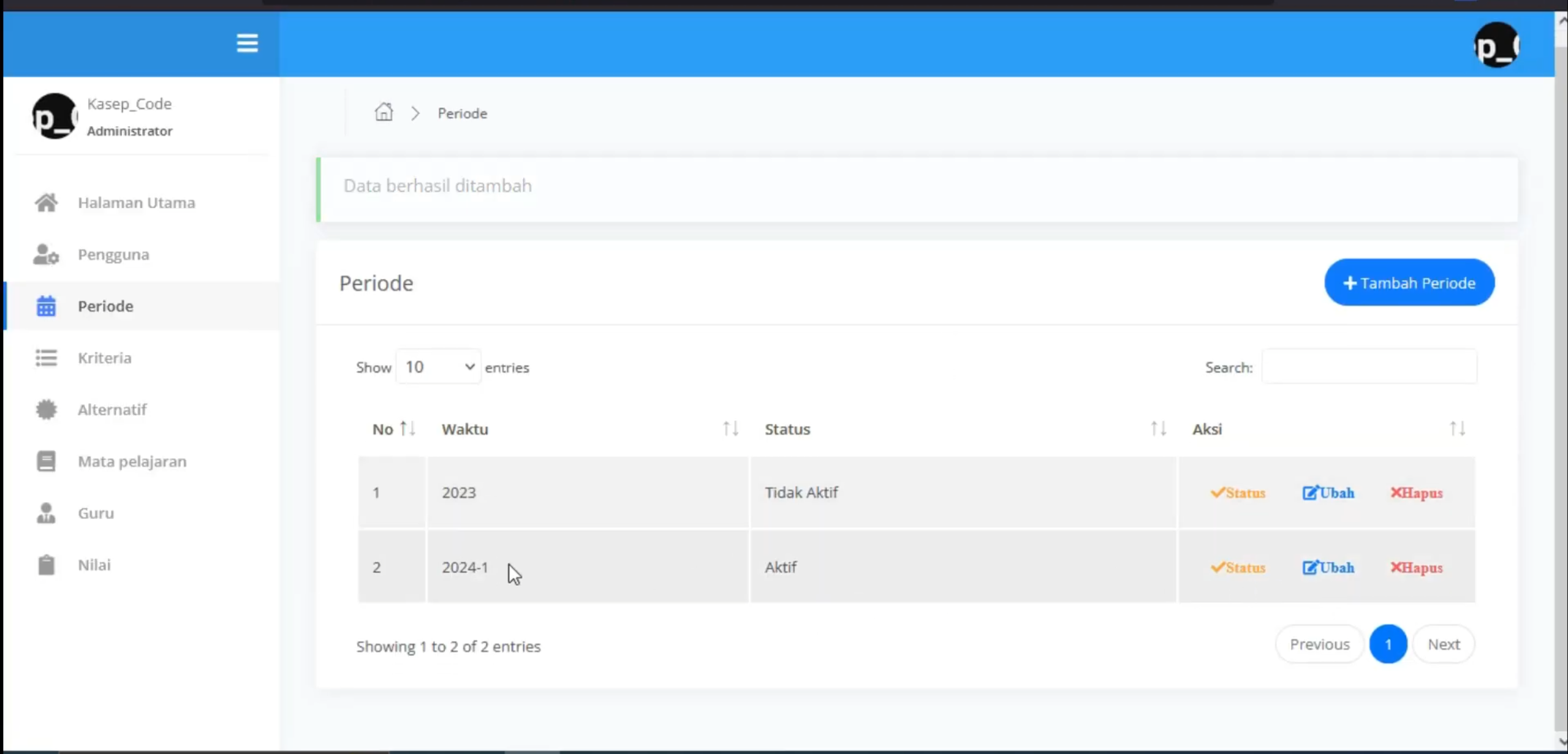Click Ubah for the 2024-1 row
The image size is (1568, 754).
(x=1328, y=568)
